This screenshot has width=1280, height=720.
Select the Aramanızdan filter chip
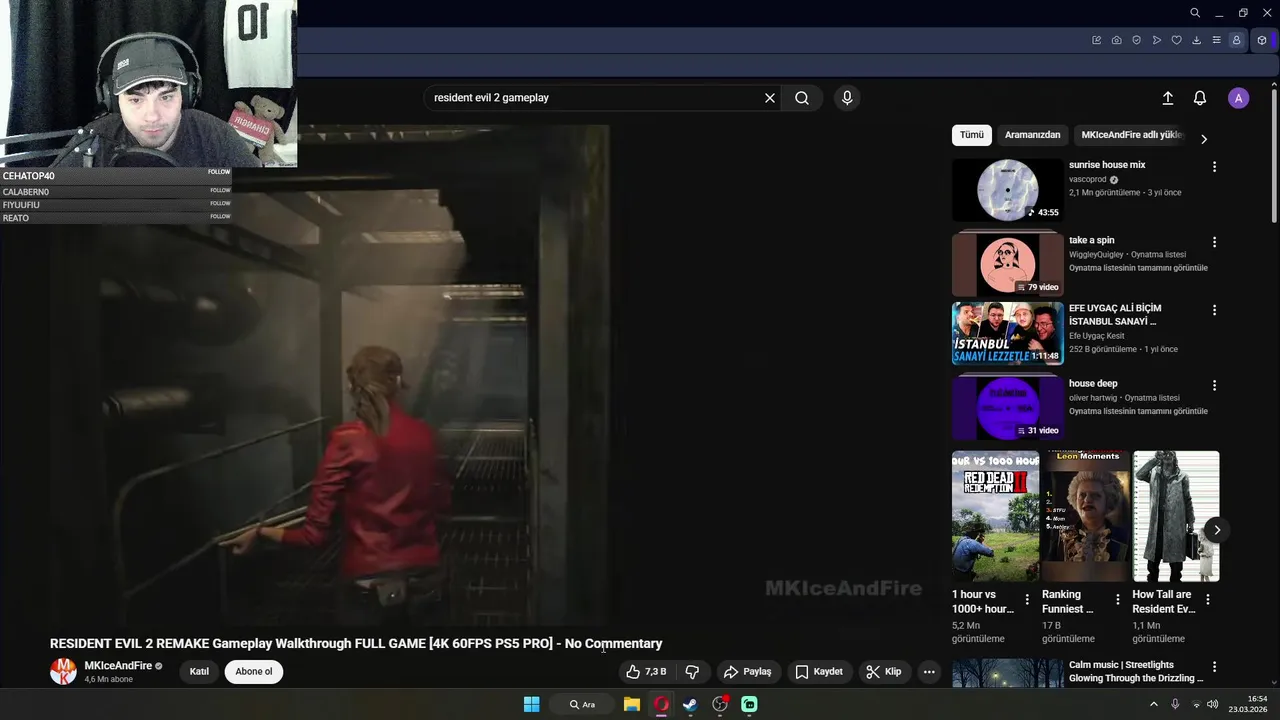click(1032, 135)
